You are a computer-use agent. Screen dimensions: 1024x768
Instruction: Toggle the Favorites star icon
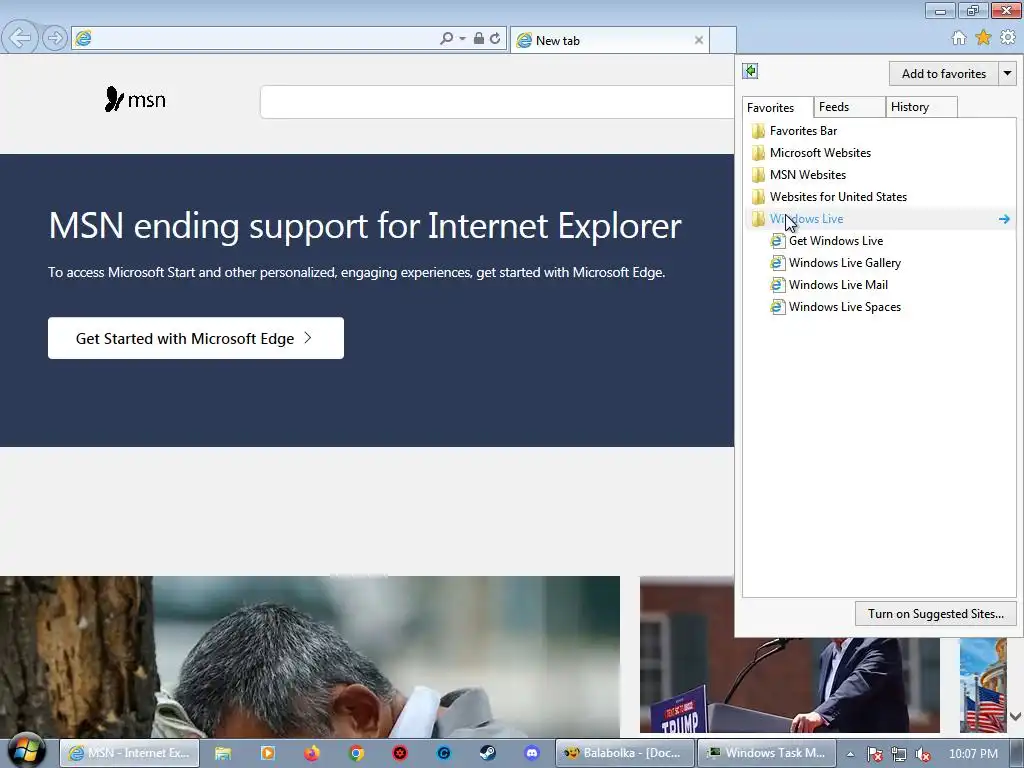point(983,38)
